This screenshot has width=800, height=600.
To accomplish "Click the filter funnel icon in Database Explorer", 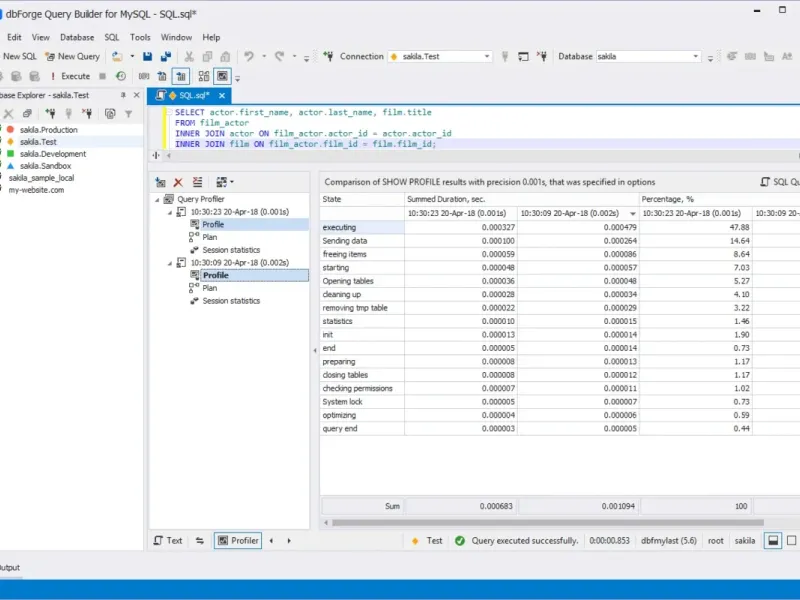I will point(128,114).
